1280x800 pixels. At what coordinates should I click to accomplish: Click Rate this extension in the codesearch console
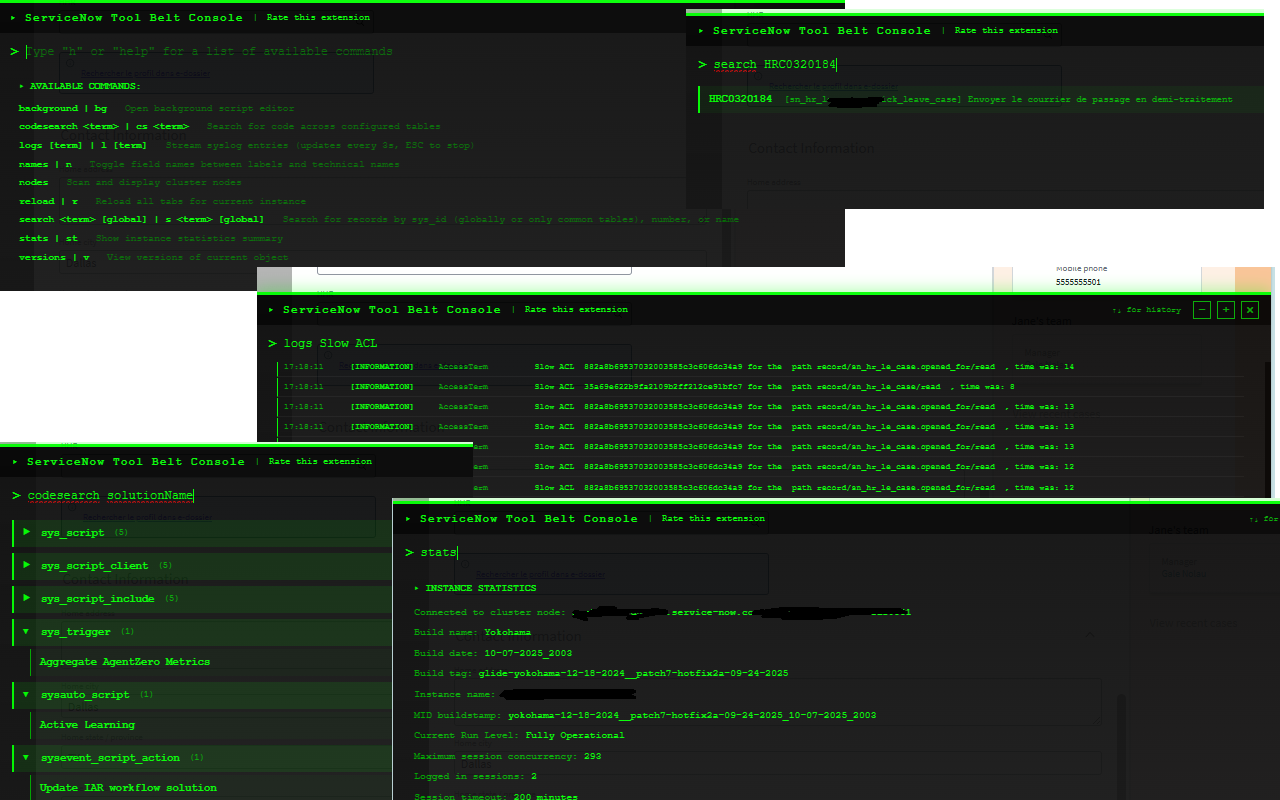click(320, 462)
